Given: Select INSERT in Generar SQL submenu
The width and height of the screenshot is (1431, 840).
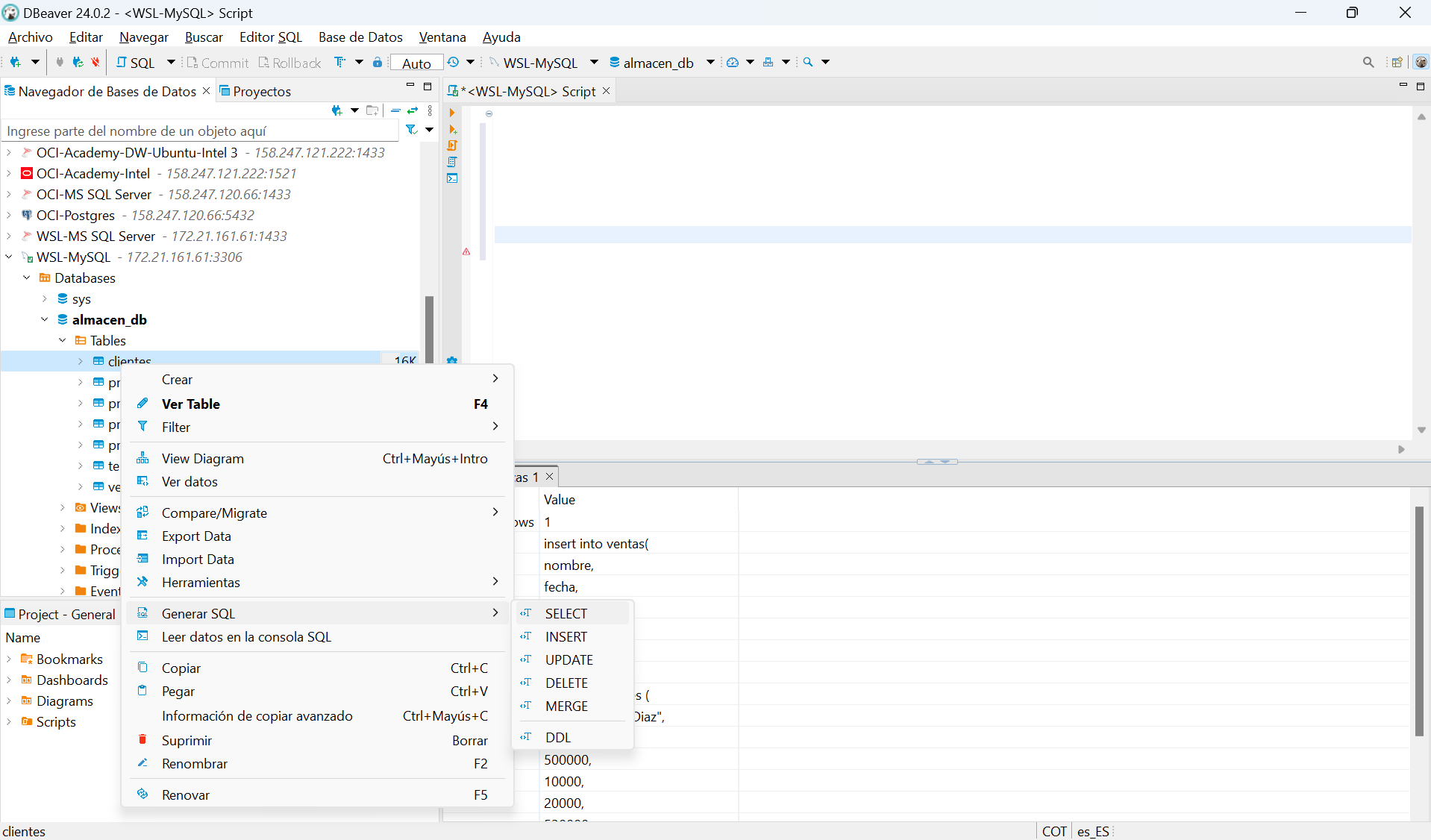Looking at the screenshot, I should click(x=572, y=637).
